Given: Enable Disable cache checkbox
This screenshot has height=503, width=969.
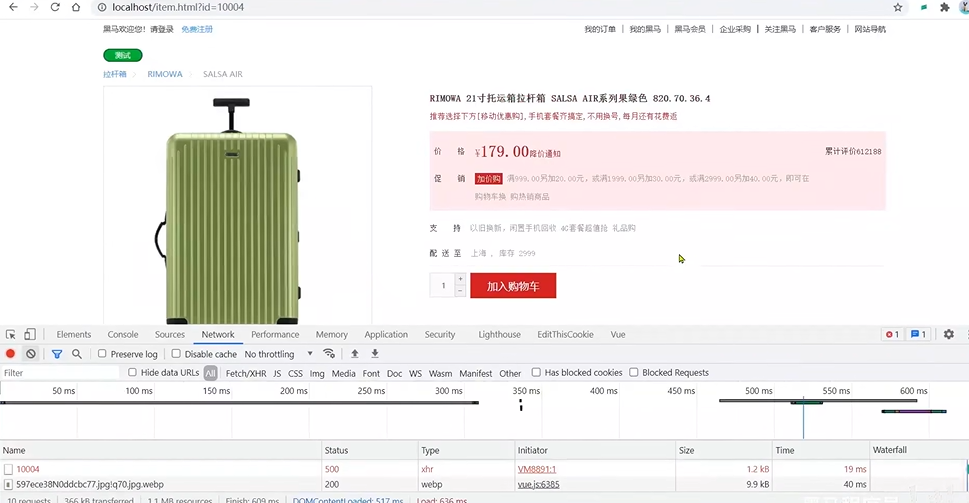Looking at the screenshot, I should point(176,353).
